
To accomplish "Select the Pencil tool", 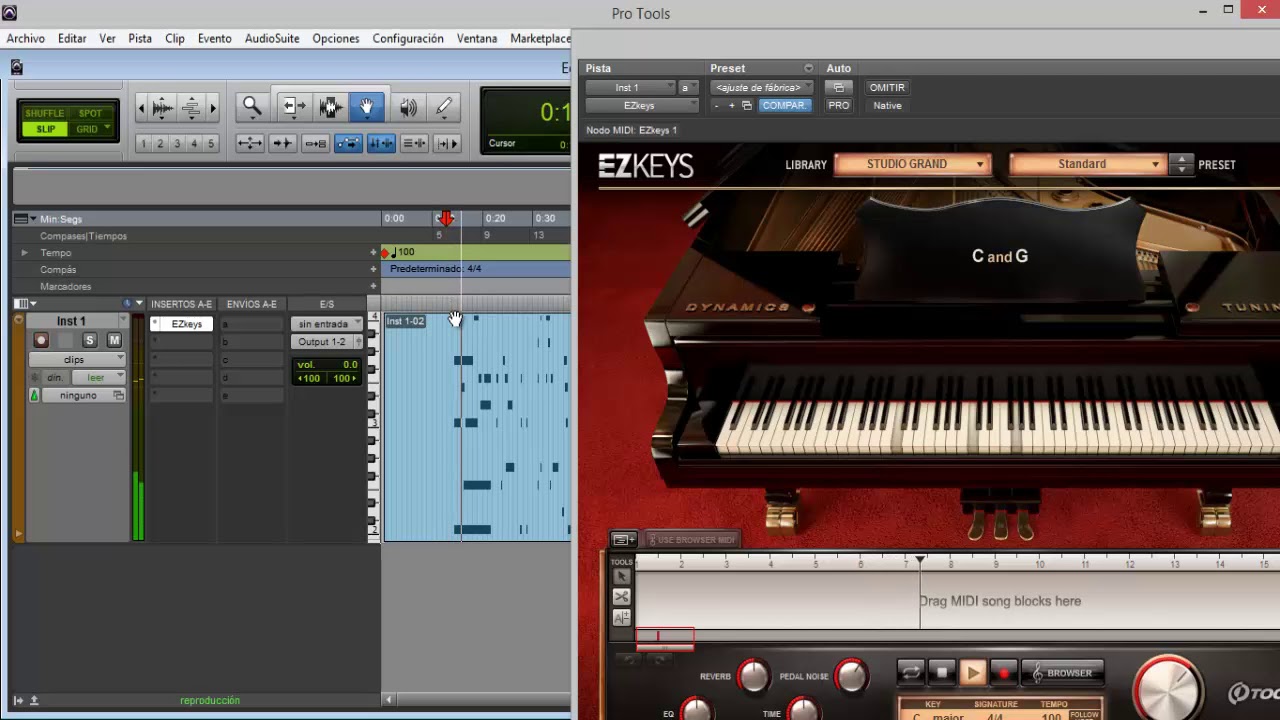I will click(x=443, y=107).
